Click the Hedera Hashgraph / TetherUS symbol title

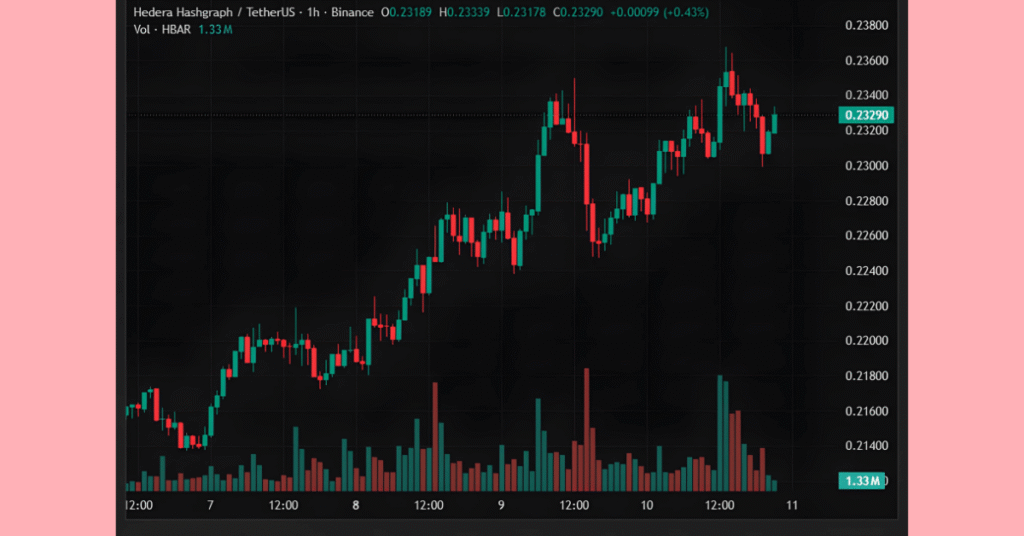point(215,12)
